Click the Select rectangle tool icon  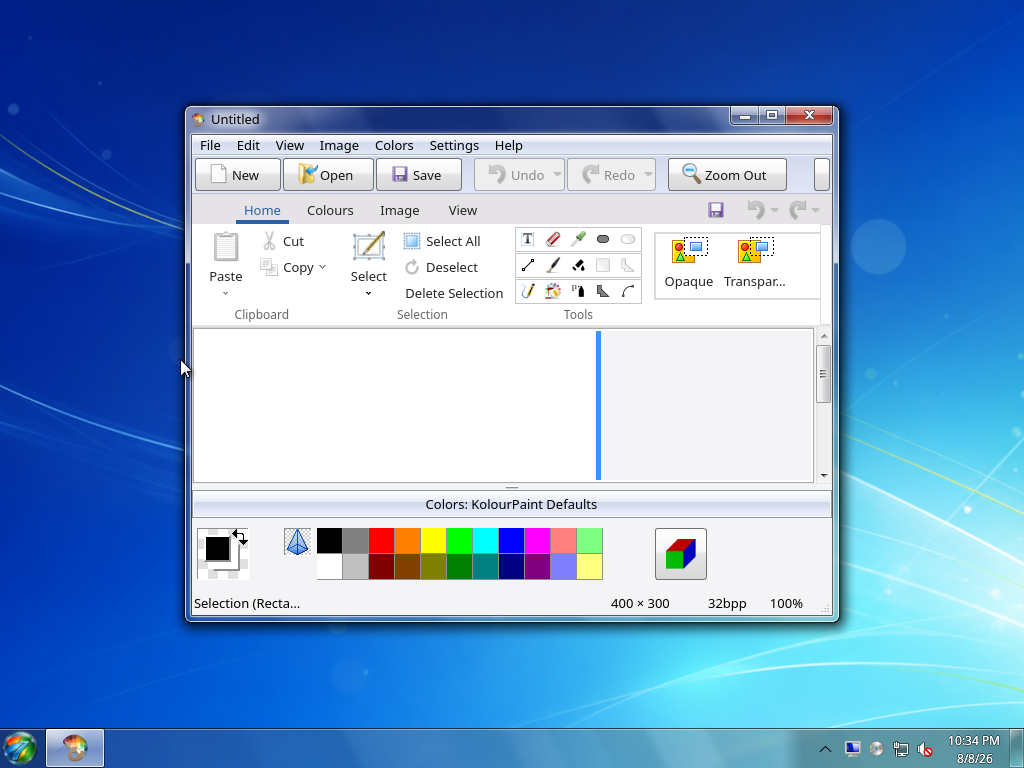369,247
